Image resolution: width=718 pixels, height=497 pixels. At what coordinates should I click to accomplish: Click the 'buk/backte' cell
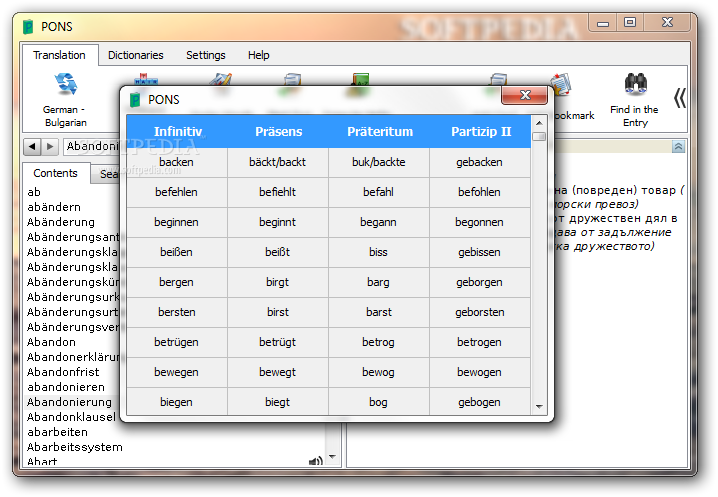coord(379,162)
